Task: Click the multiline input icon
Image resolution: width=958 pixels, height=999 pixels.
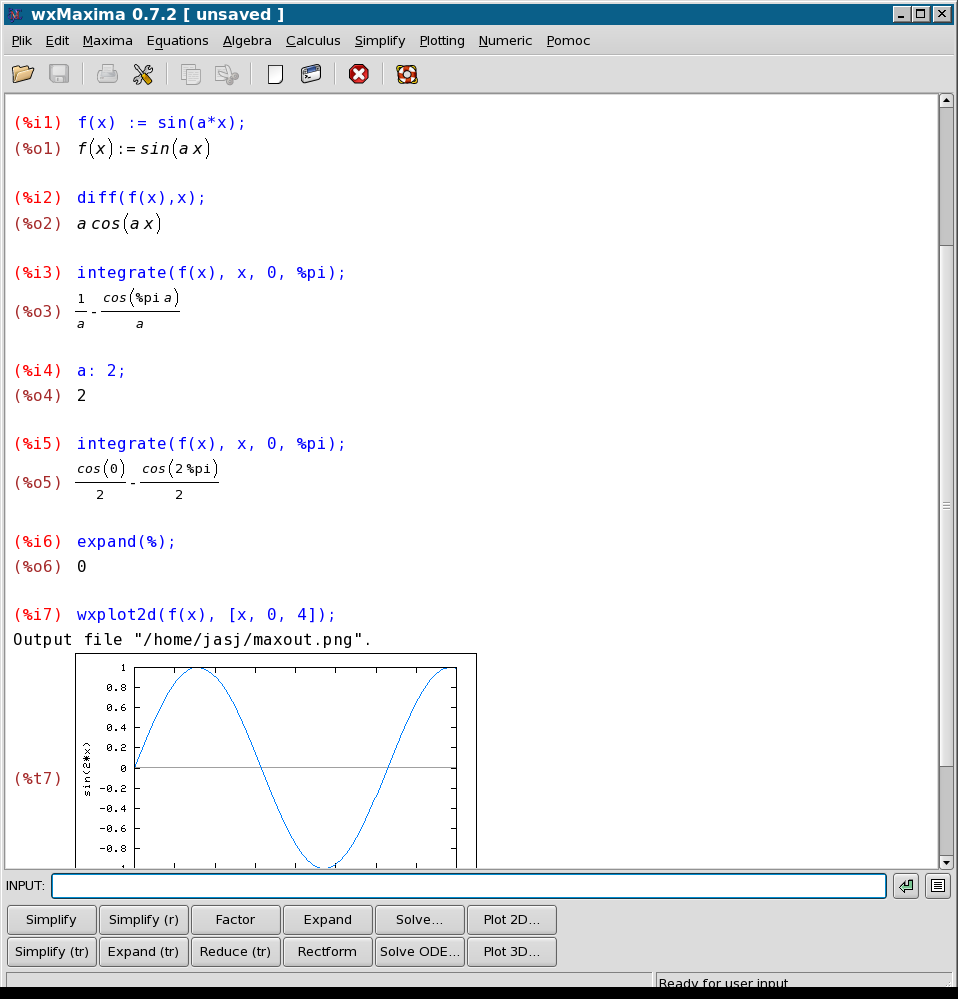Action: point(937,886)
